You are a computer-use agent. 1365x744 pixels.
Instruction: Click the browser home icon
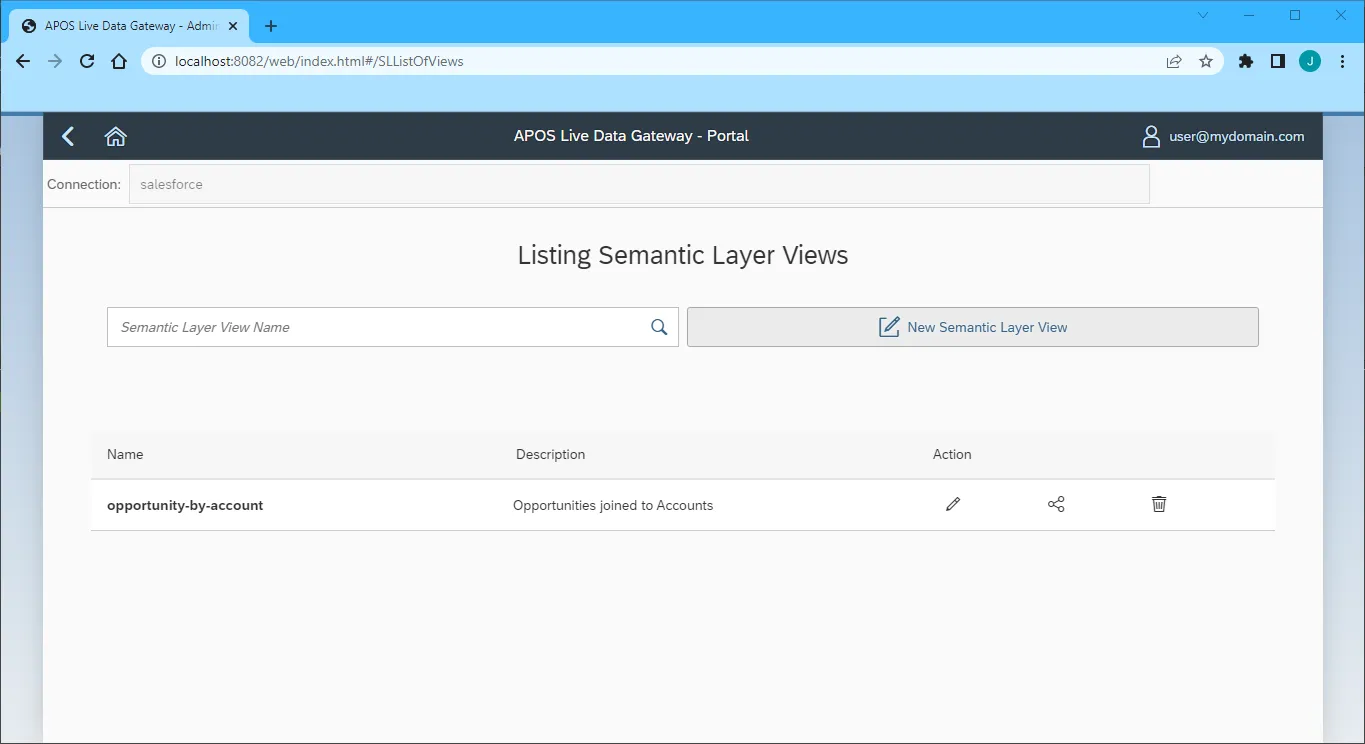[x=118, y=61]
